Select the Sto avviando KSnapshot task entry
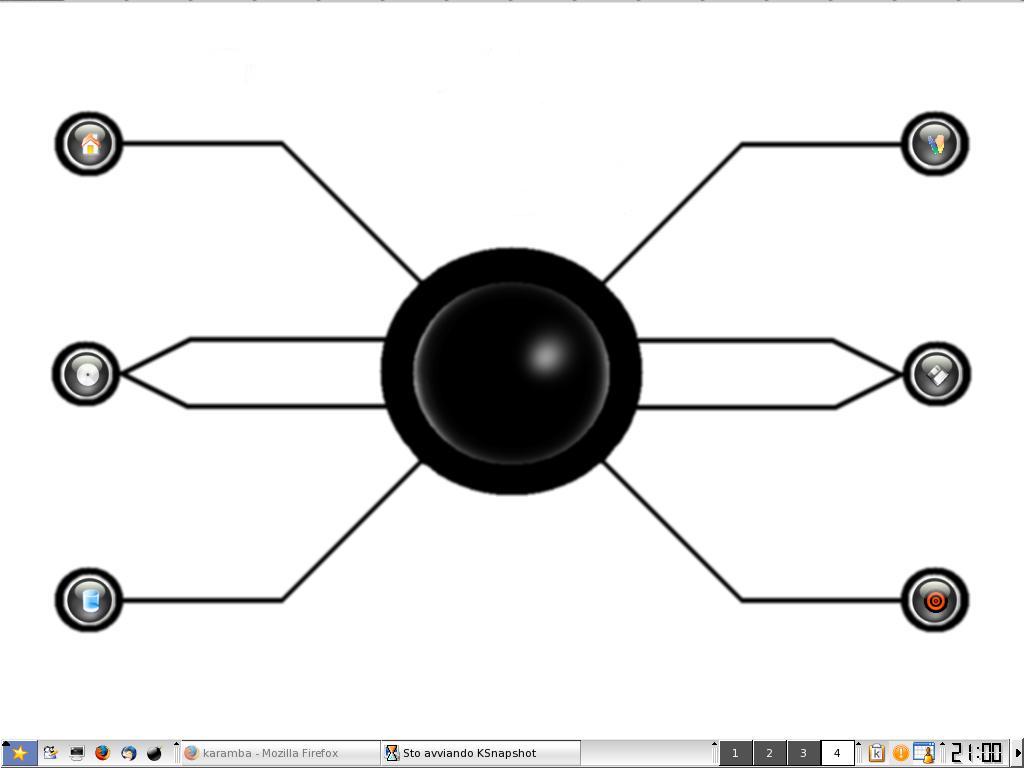The width and height of the screenshot is (1024, 768). (x=481, y=753)
